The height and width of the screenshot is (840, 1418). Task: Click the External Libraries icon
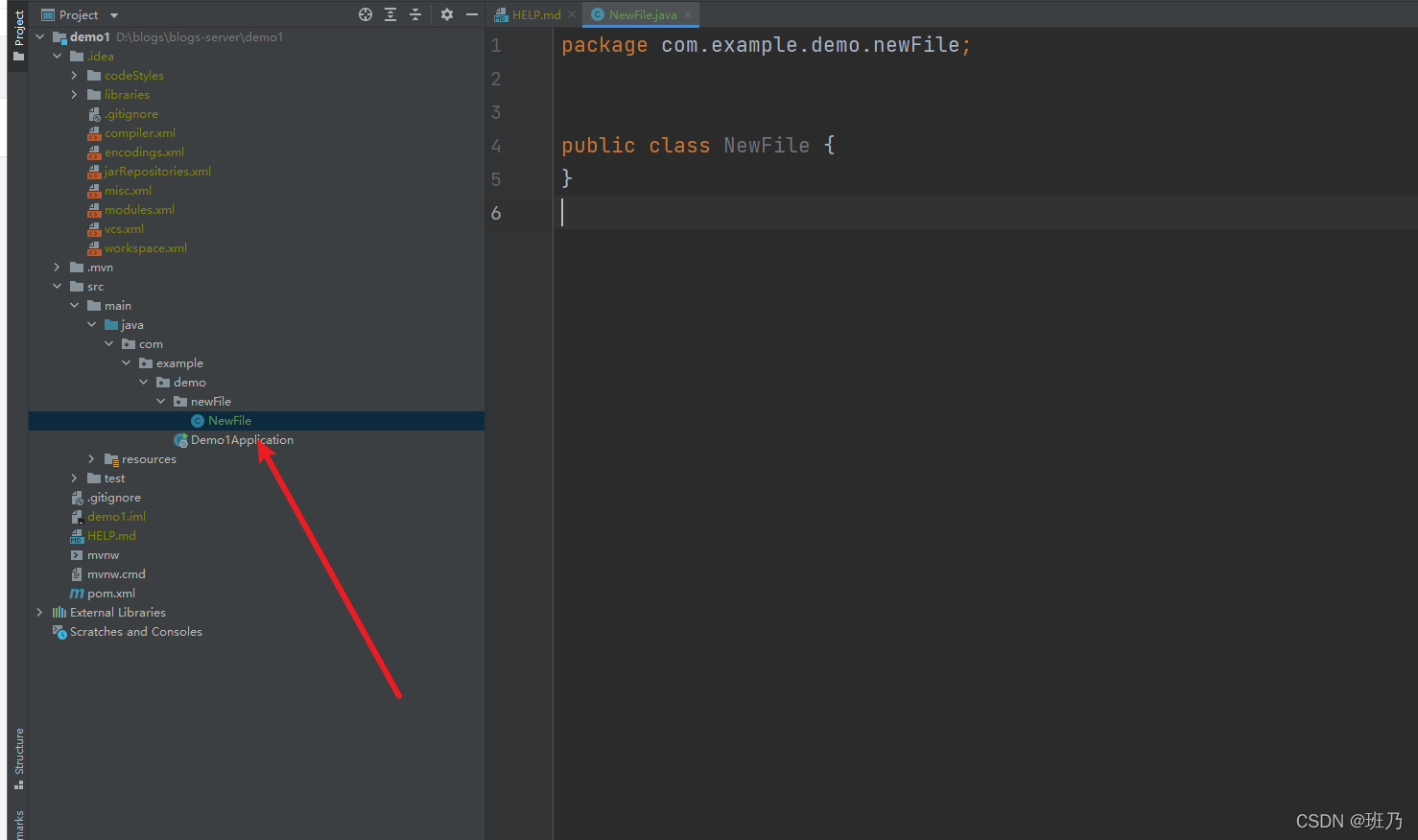tap(59, 613)
